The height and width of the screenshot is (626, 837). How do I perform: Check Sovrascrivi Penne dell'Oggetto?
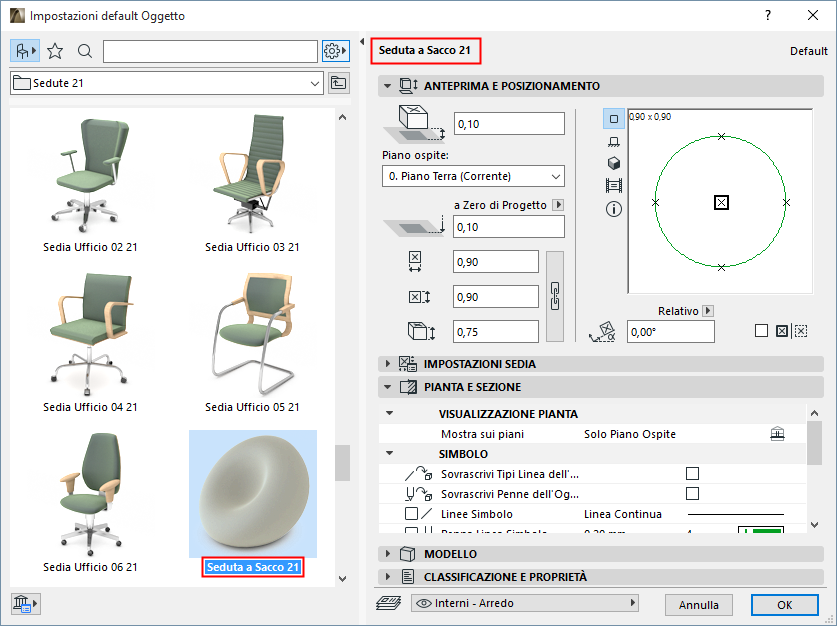(692, 494)
